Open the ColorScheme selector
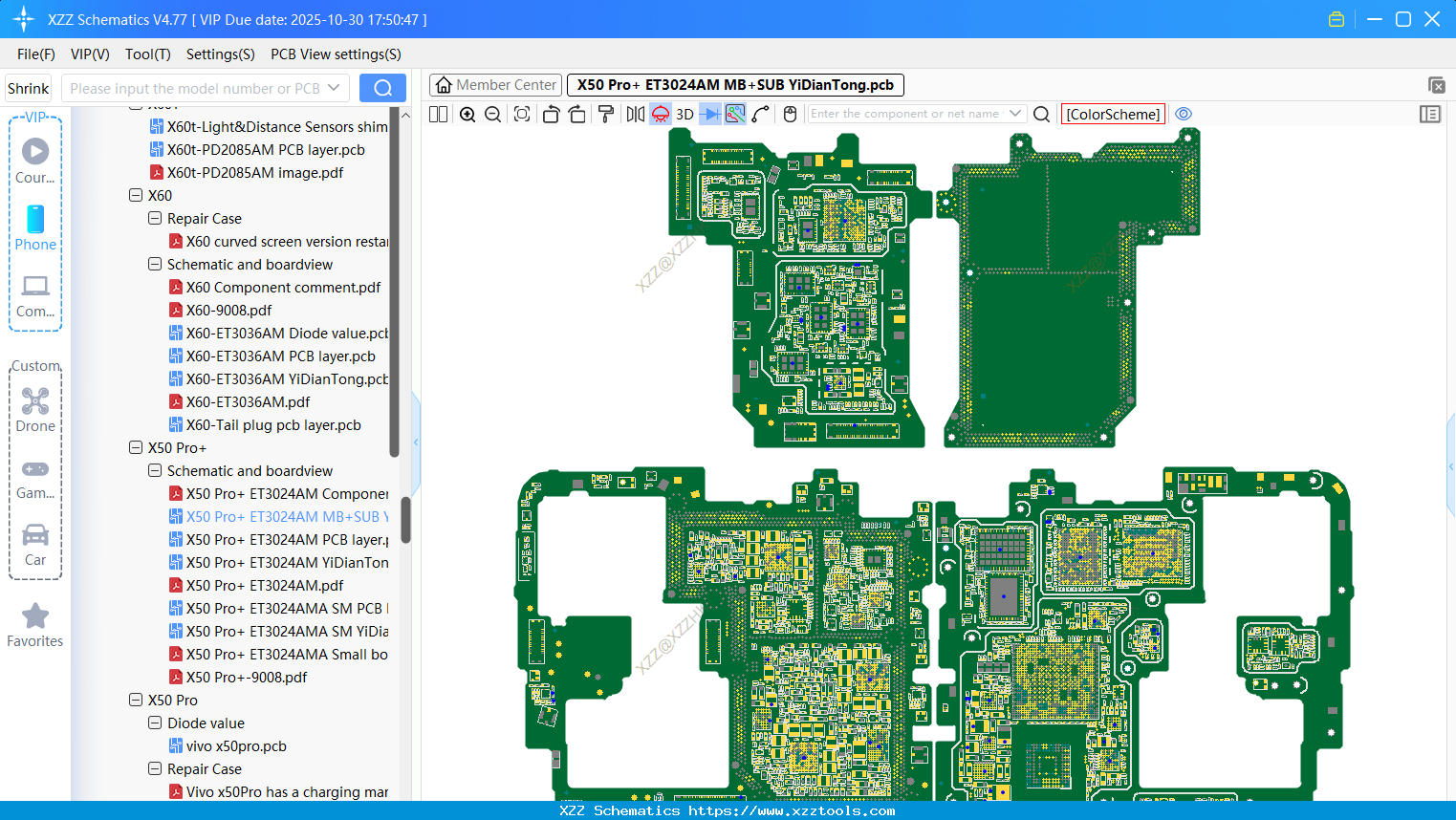This screenshot has width=1456, height=820. click(x=1113, y=114)
